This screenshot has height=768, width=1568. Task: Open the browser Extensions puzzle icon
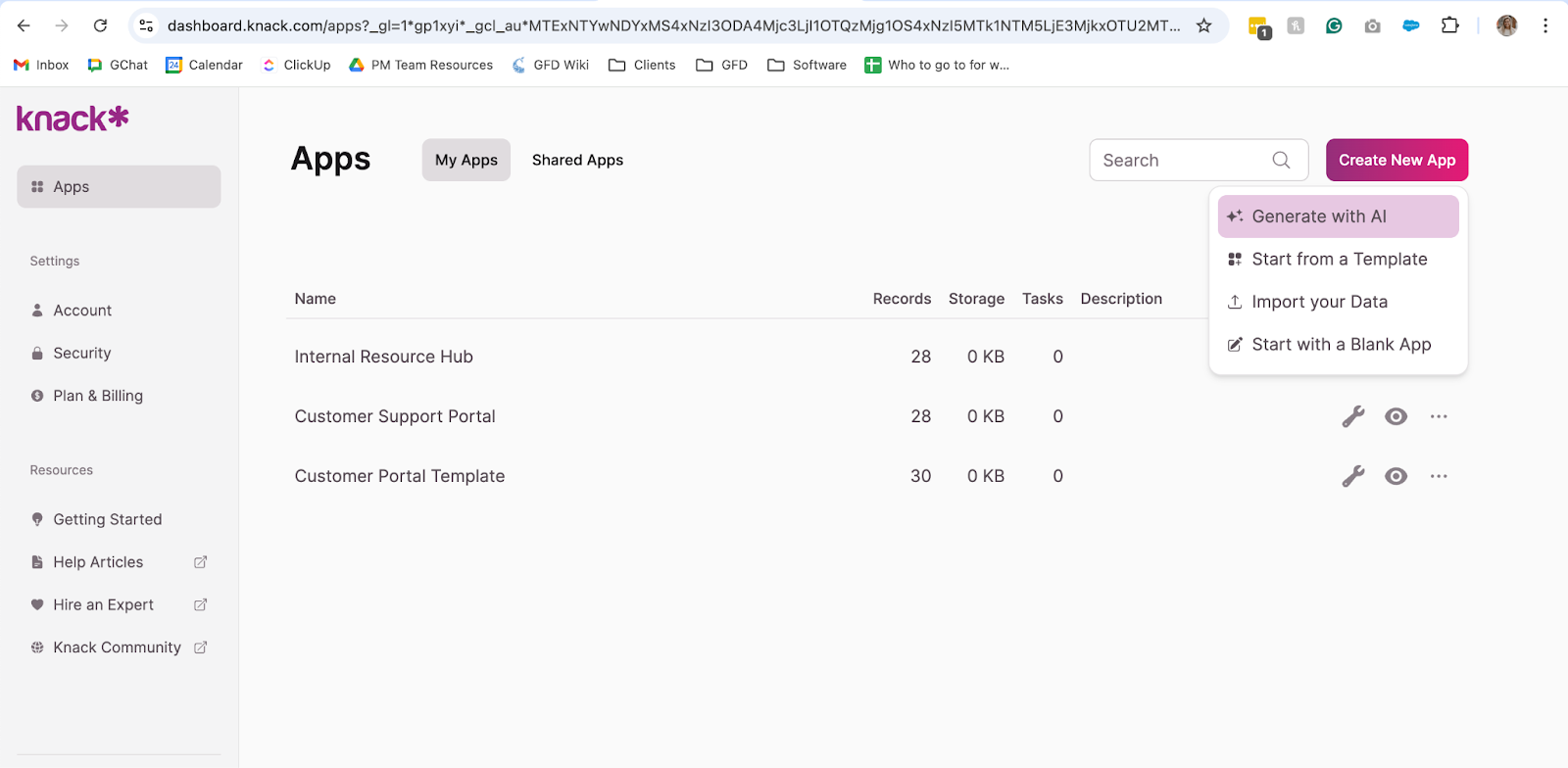[1449, 25]
